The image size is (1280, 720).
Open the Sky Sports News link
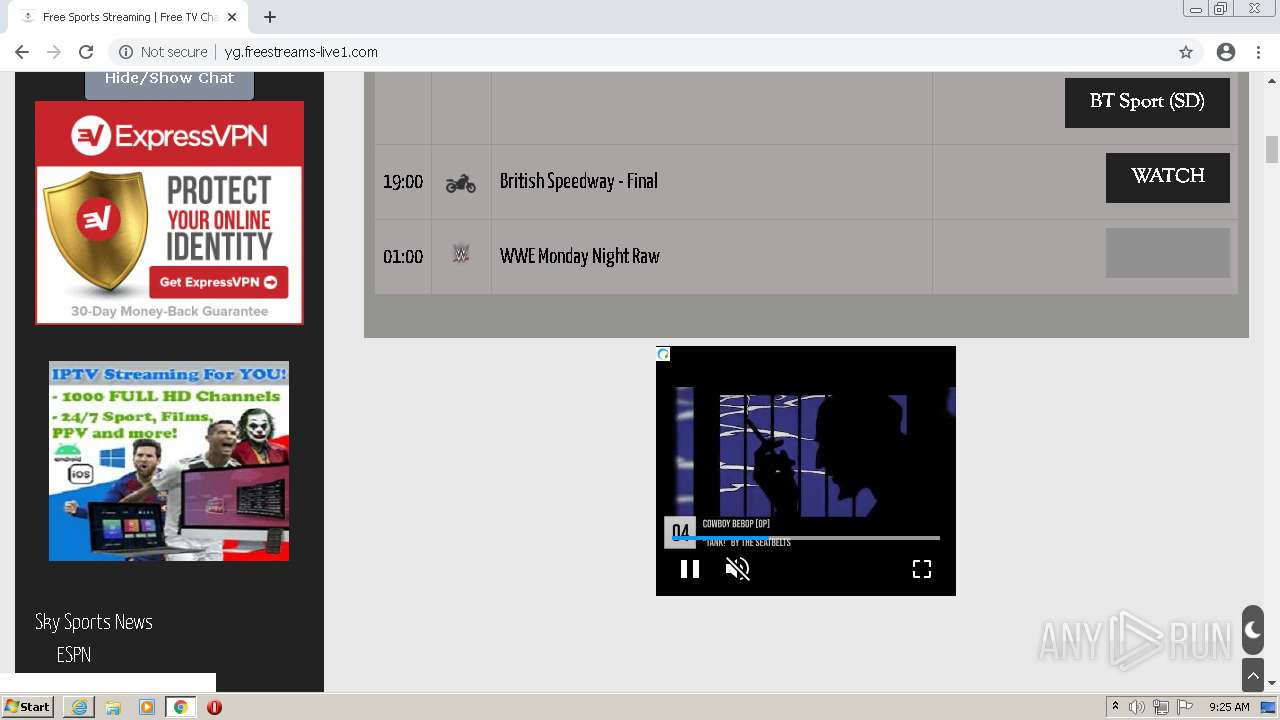[x=94, y=622]
